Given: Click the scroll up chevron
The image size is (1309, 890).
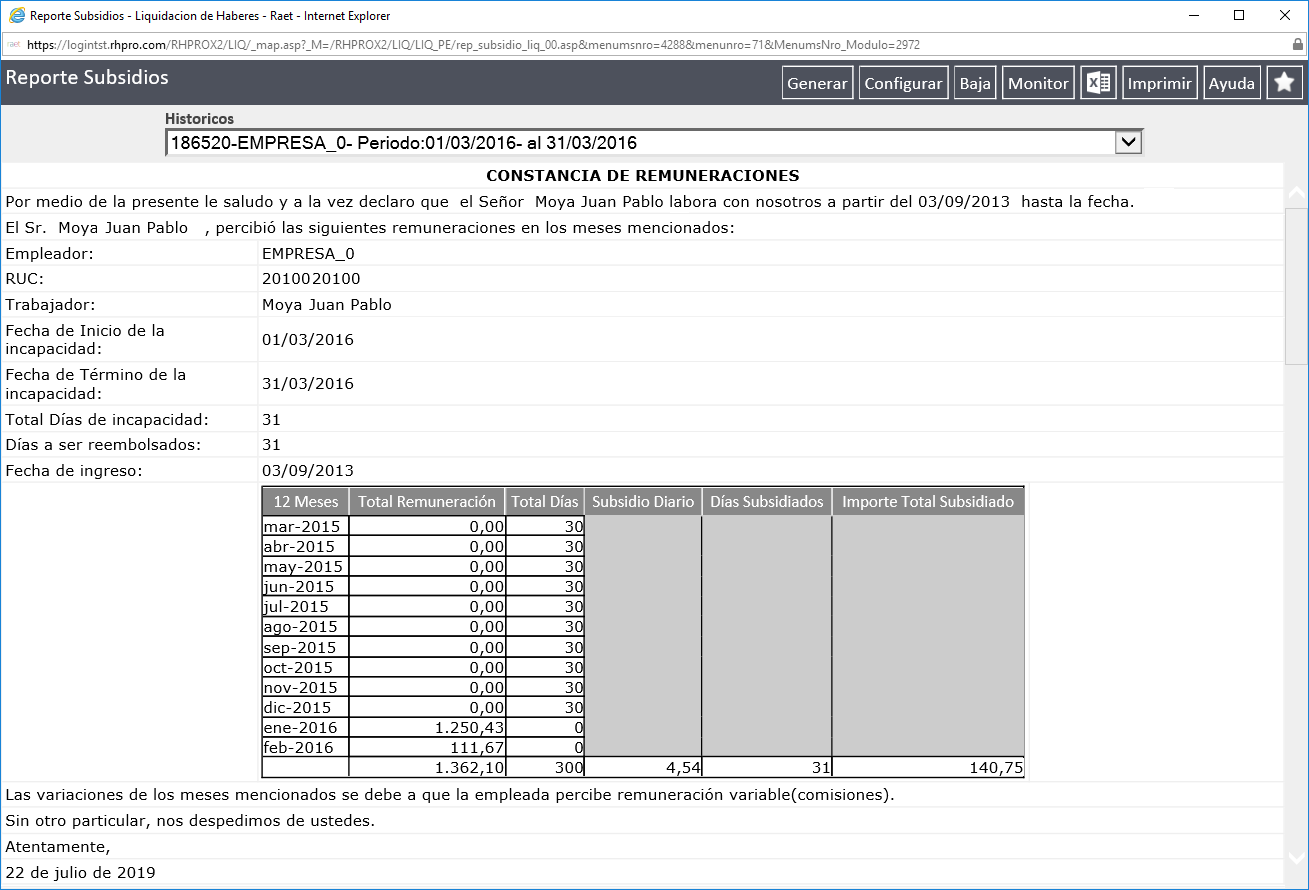Looking at the screenshot, I should 1296,193.
